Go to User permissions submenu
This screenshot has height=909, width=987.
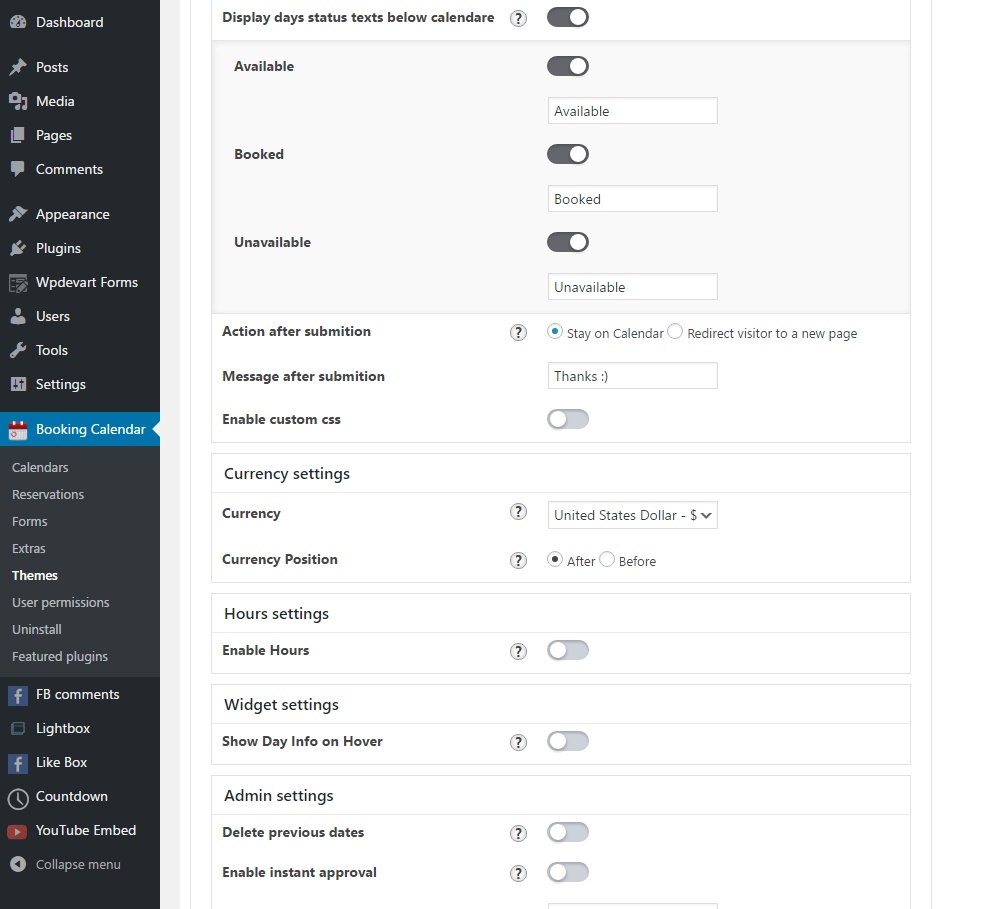click(60, 602)
